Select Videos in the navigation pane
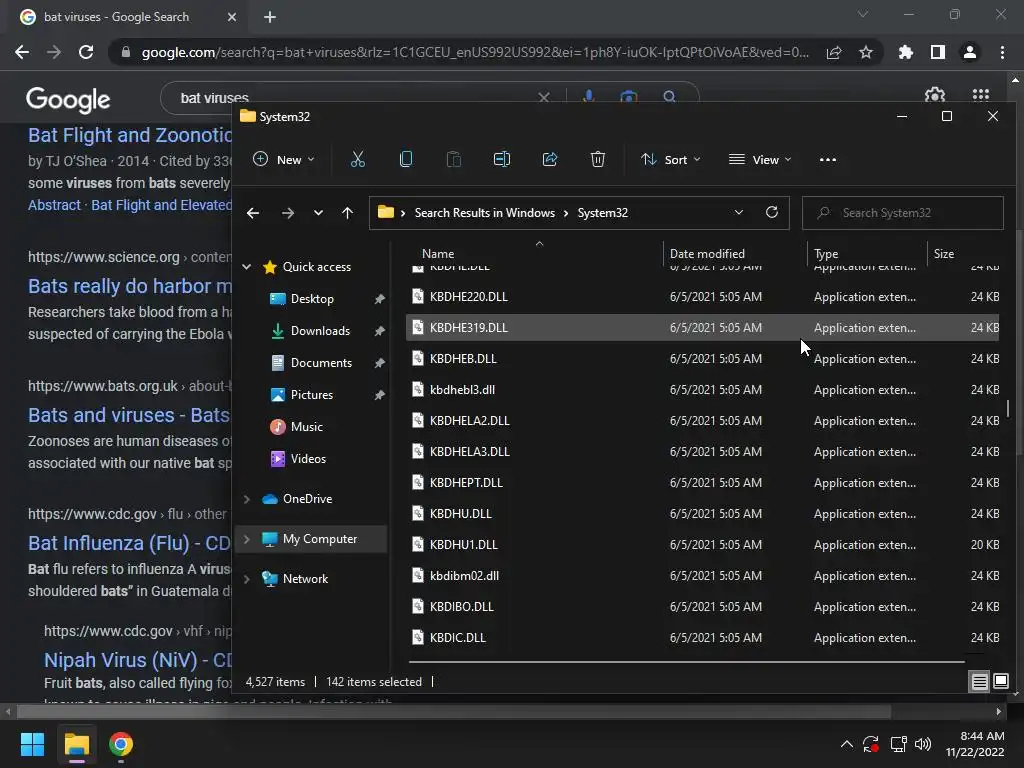This screenshot has height=768, width=1024. (308, 458)
